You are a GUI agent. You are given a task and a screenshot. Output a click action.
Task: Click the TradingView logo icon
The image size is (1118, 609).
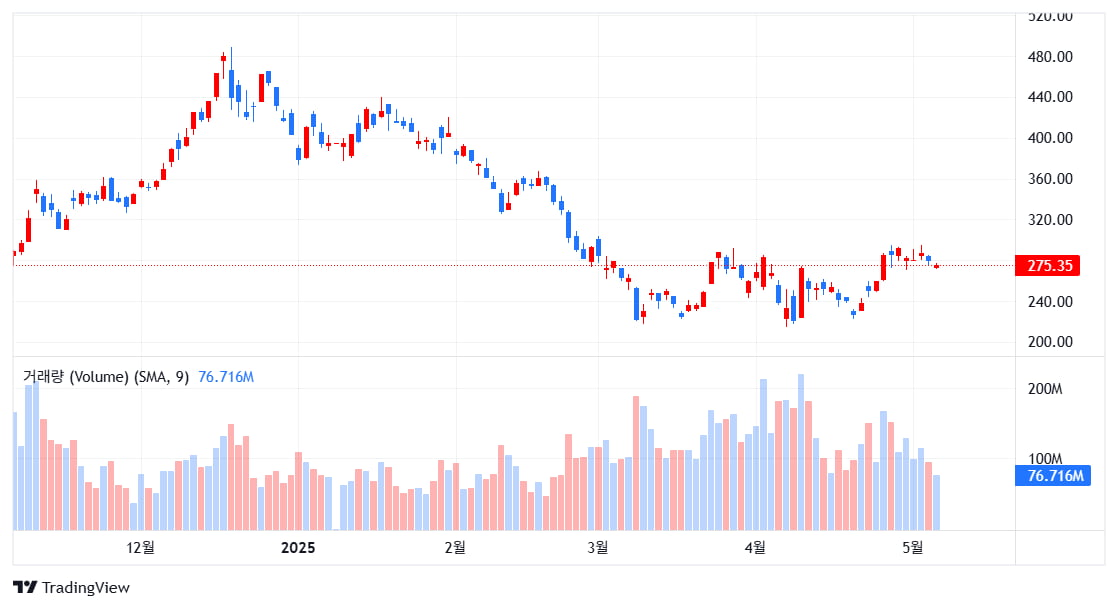[25, 588]
